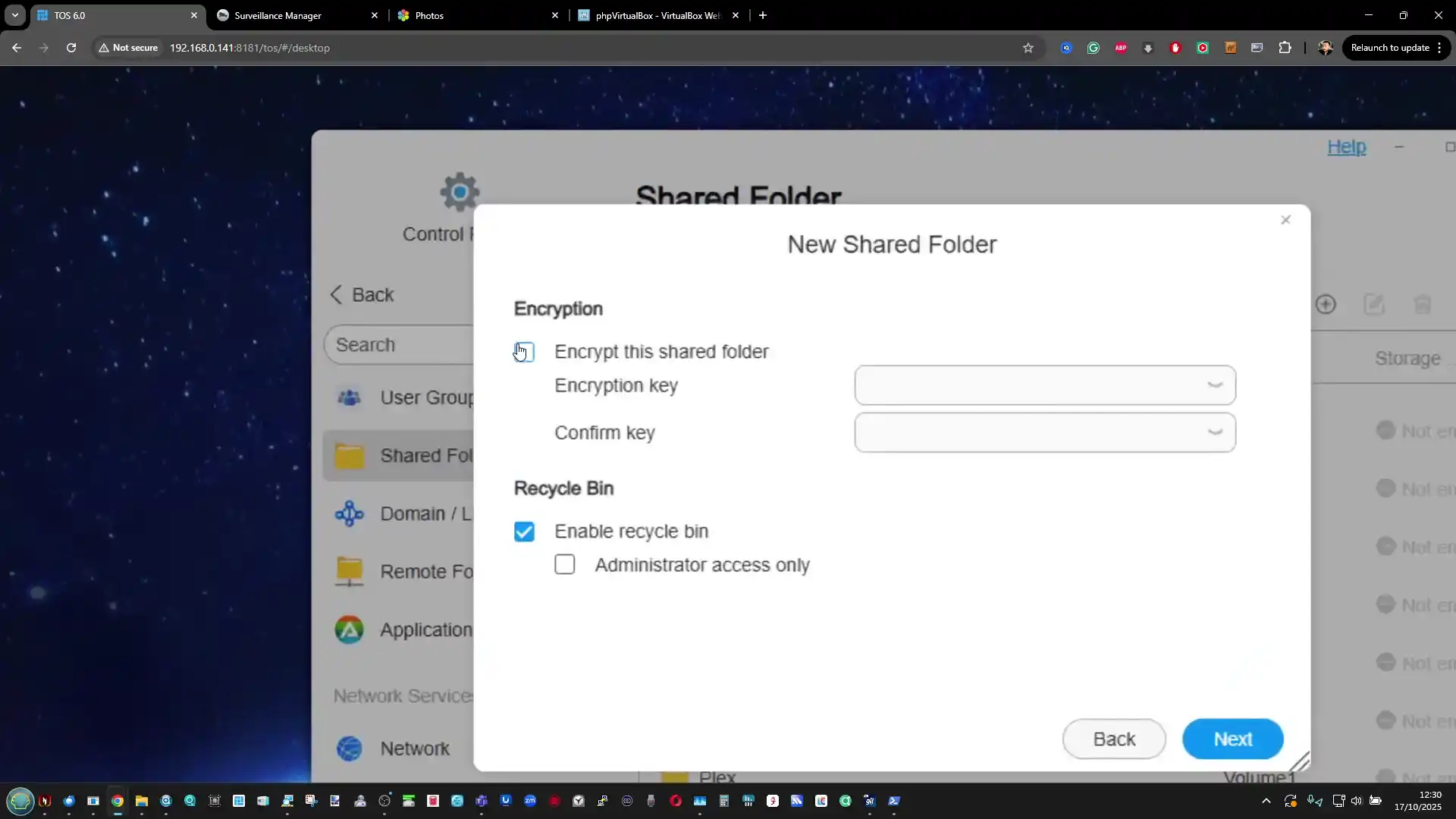Toggle visibility in Encryption key field
Screen dimensions: 1456x819
tap(1215, 385)
